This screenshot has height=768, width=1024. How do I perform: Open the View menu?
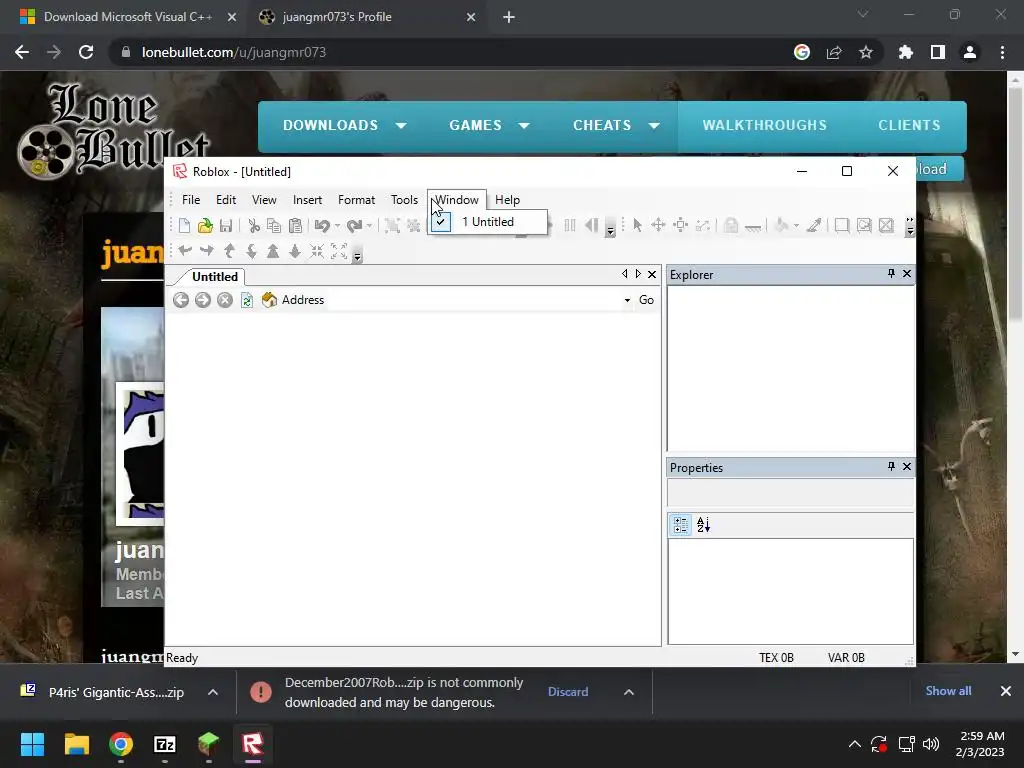coord(264,200)
